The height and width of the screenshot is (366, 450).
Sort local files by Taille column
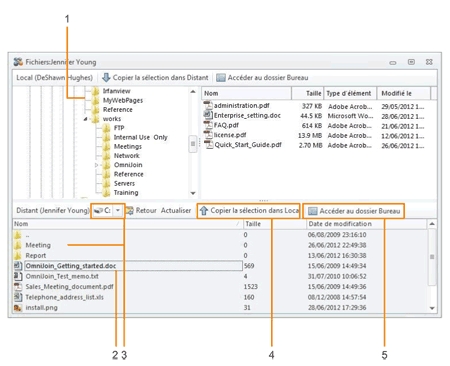point(308,93)
